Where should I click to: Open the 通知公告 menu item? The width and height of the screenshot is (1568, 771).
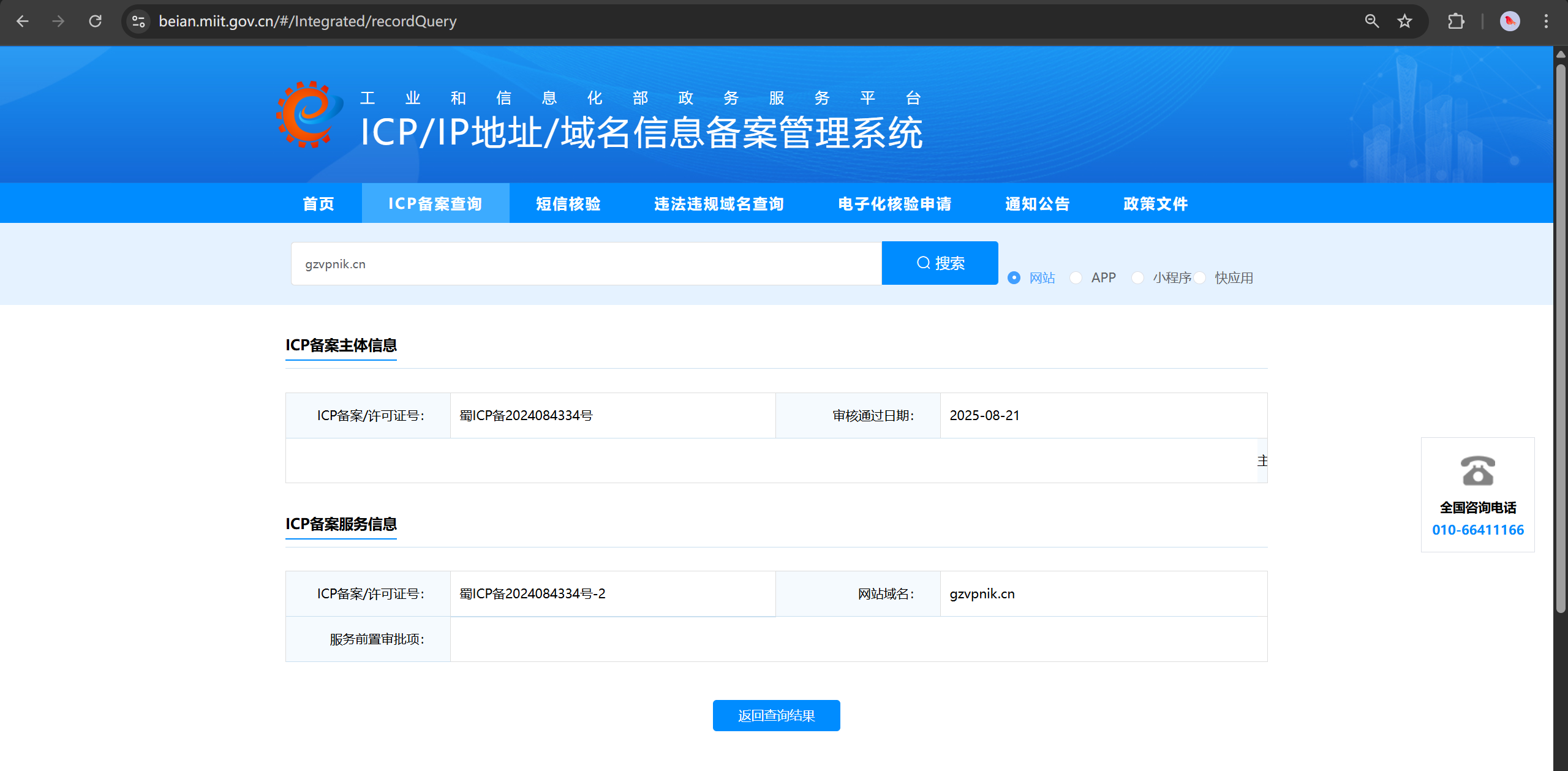coord(1037,203)
